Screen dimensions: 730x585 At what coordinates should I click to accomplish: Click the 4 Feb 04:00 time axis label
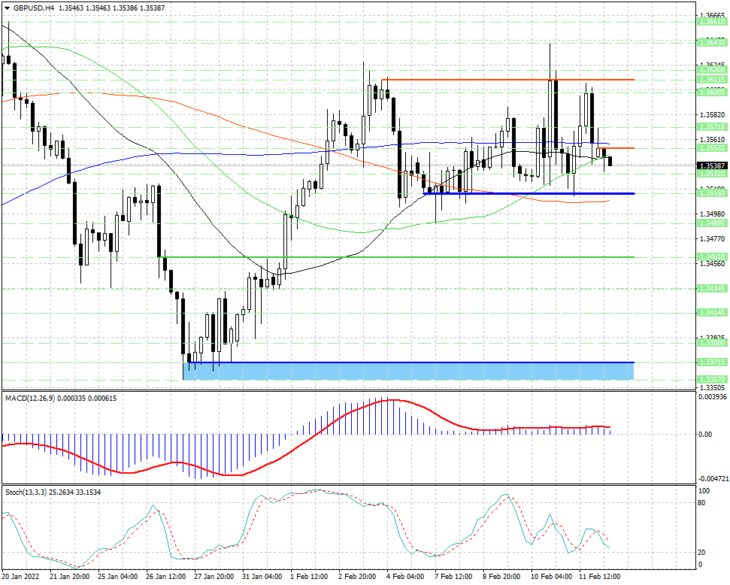pos(406,576)
